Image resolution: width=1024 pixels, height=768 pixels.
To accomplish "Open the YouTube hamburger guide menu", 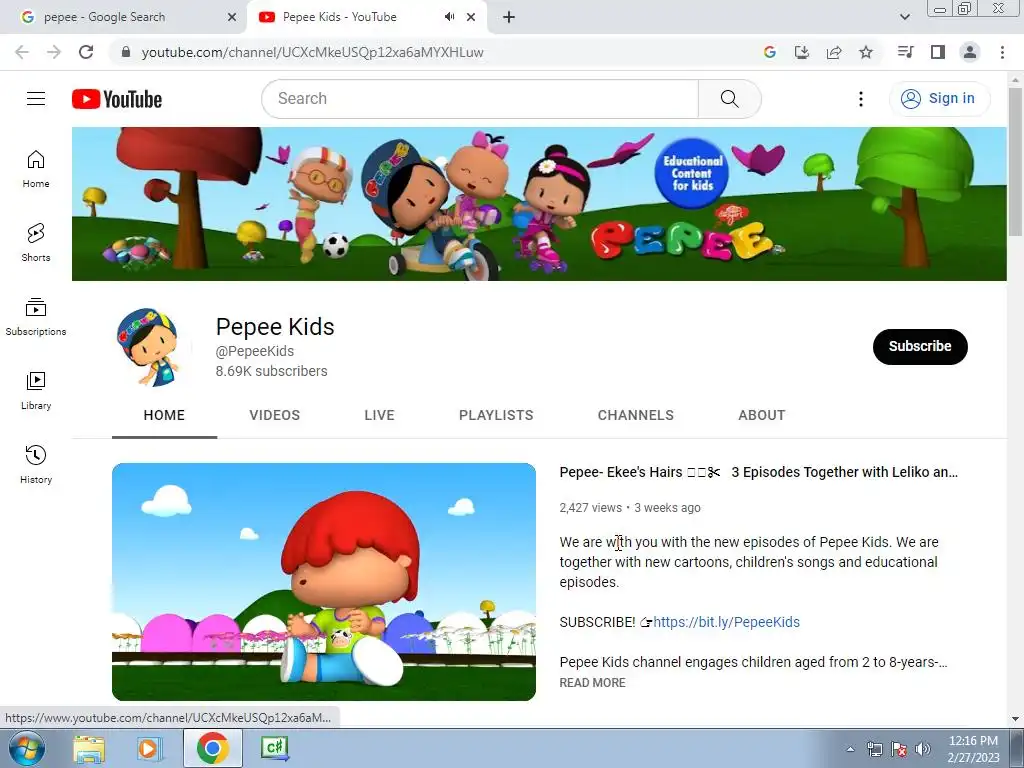I will 36,99.
